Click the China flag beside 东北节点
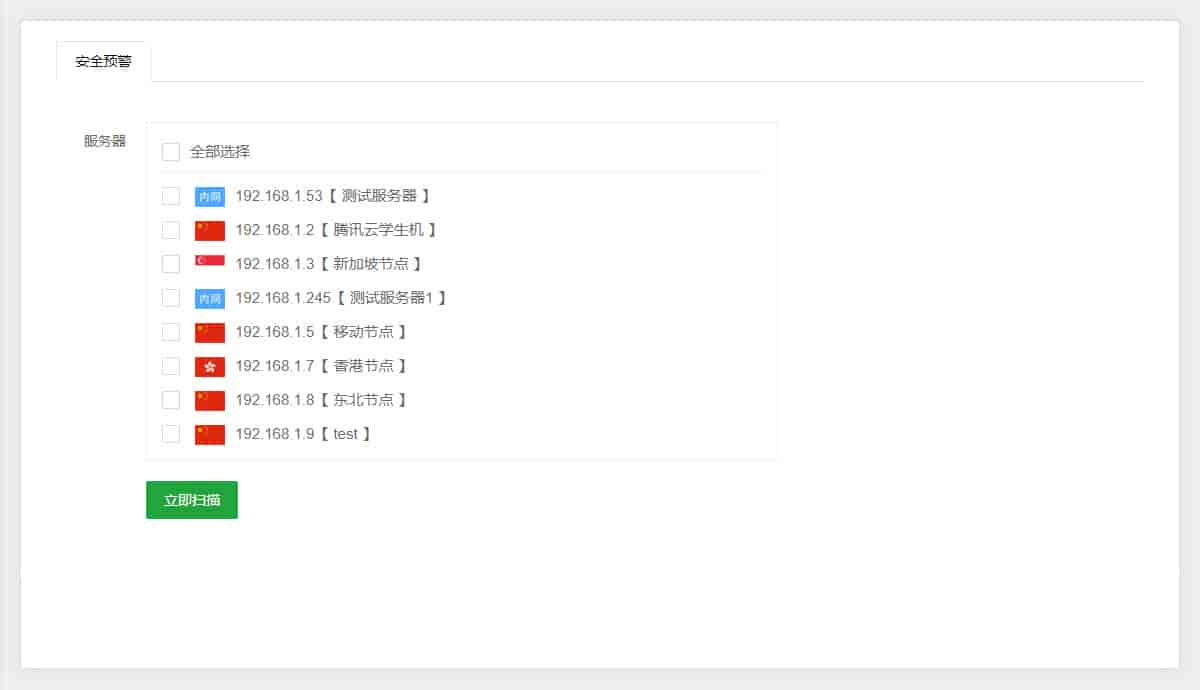This screenshot has width=1200, height=690. (x=210, y=401)
